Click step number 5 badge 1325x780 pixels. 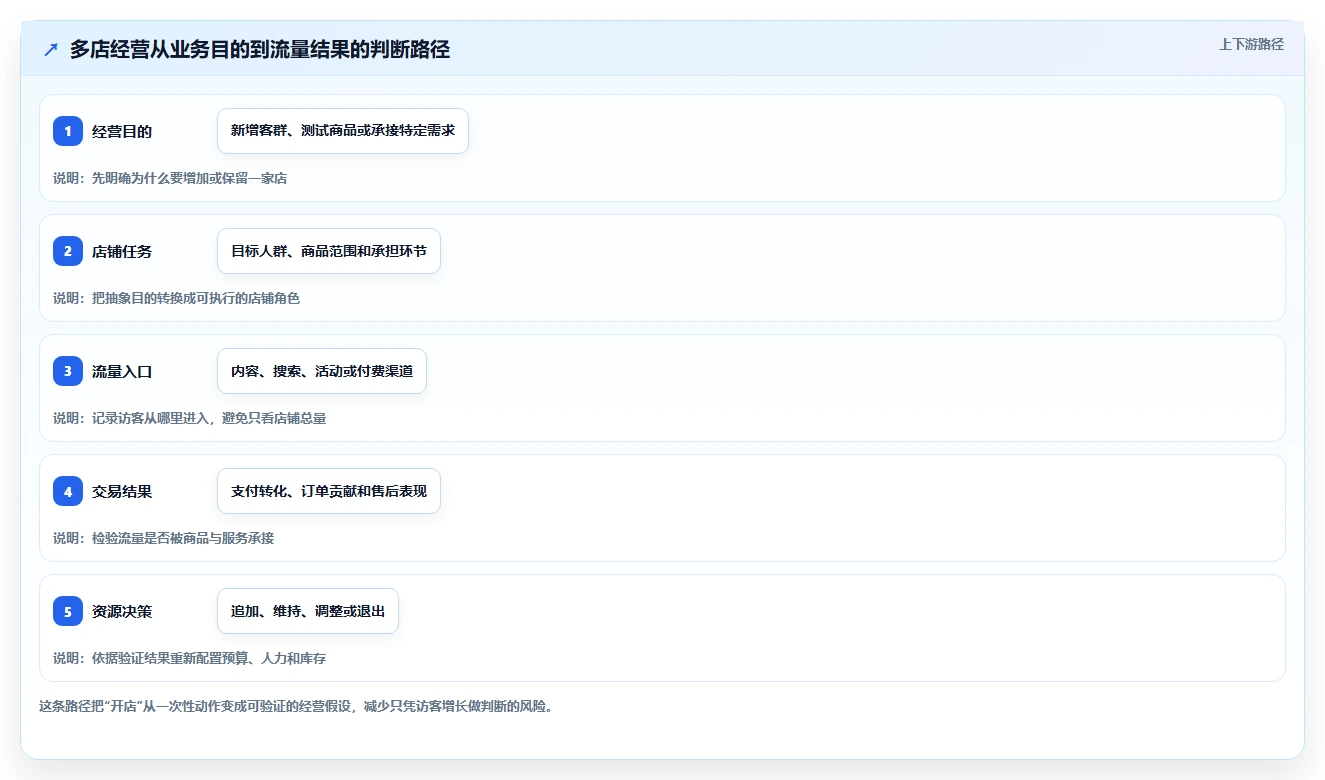[x=68, y=611]
